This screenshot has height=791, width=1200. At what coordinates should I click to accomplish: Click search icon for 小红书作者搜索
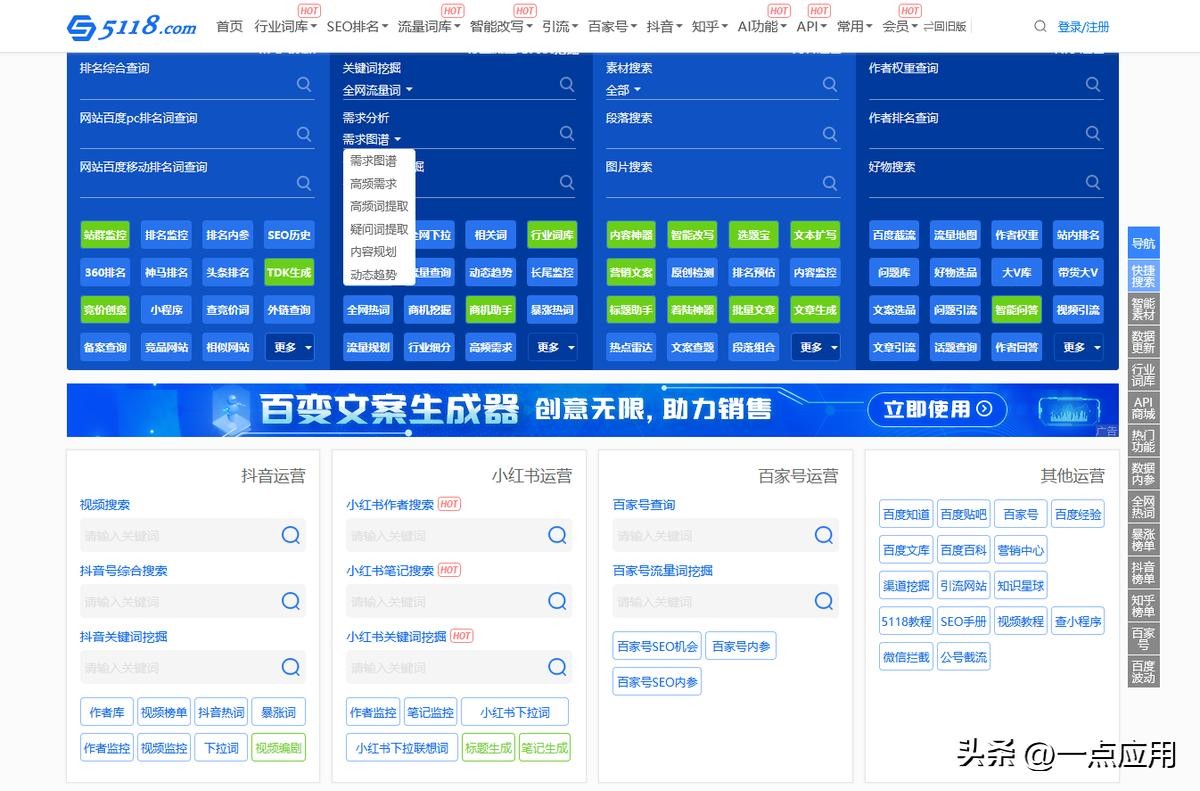click(x=557, y=535)
